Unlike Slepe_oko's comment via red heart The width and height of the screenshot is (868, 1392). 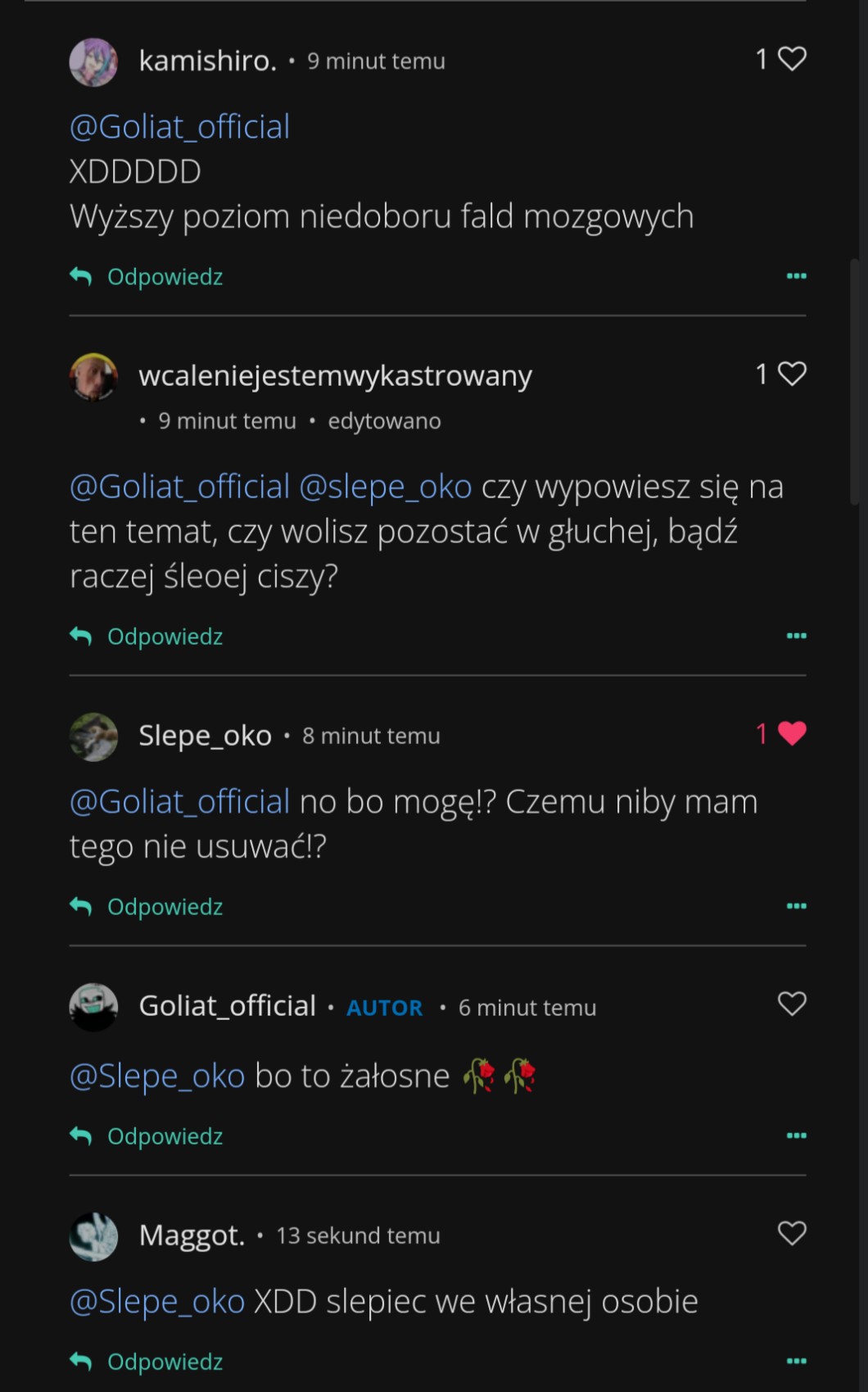(792, 733)
